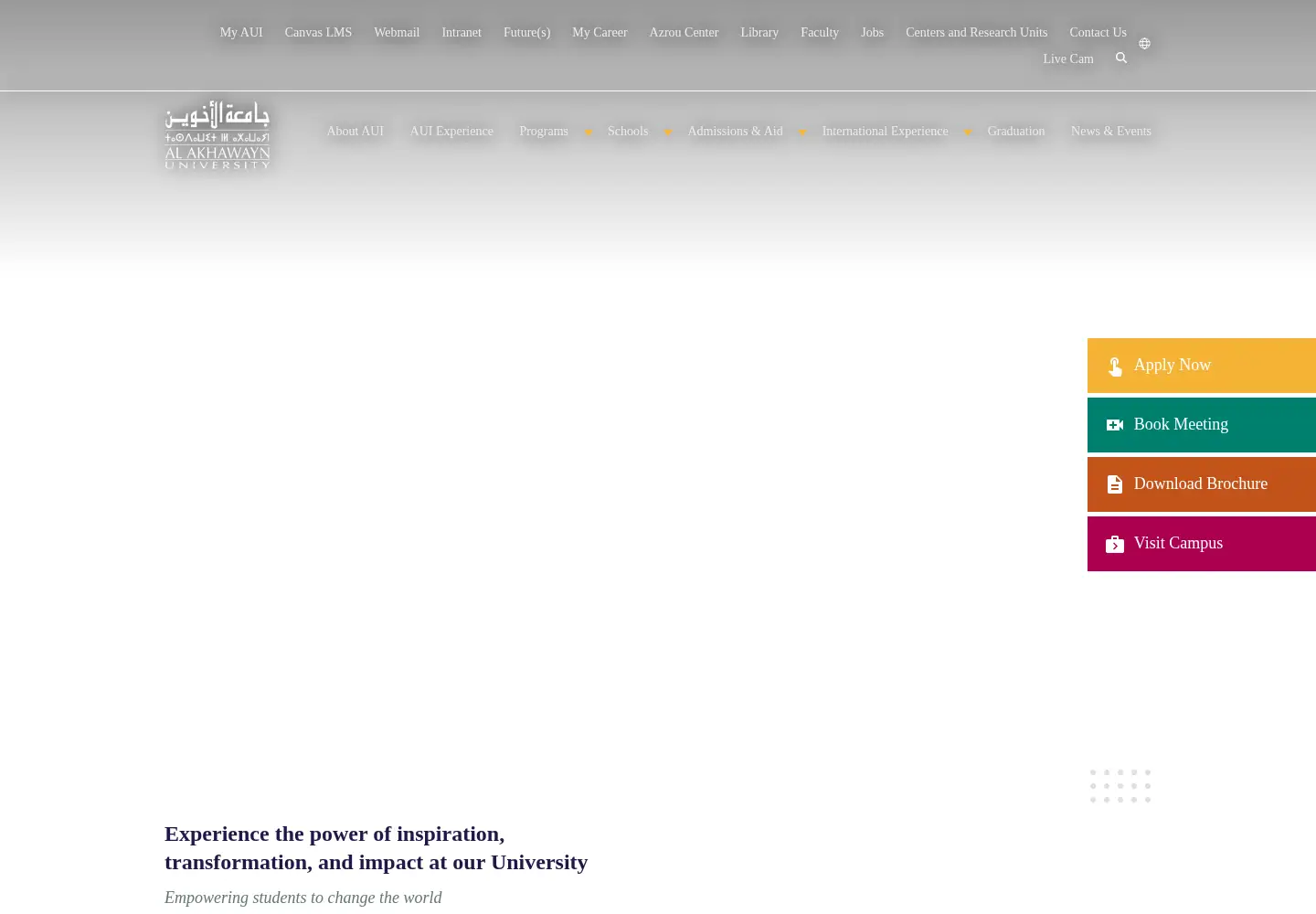Open the Jobs link
Screen dimensions: 1316x914
click(x=873, y=33)
